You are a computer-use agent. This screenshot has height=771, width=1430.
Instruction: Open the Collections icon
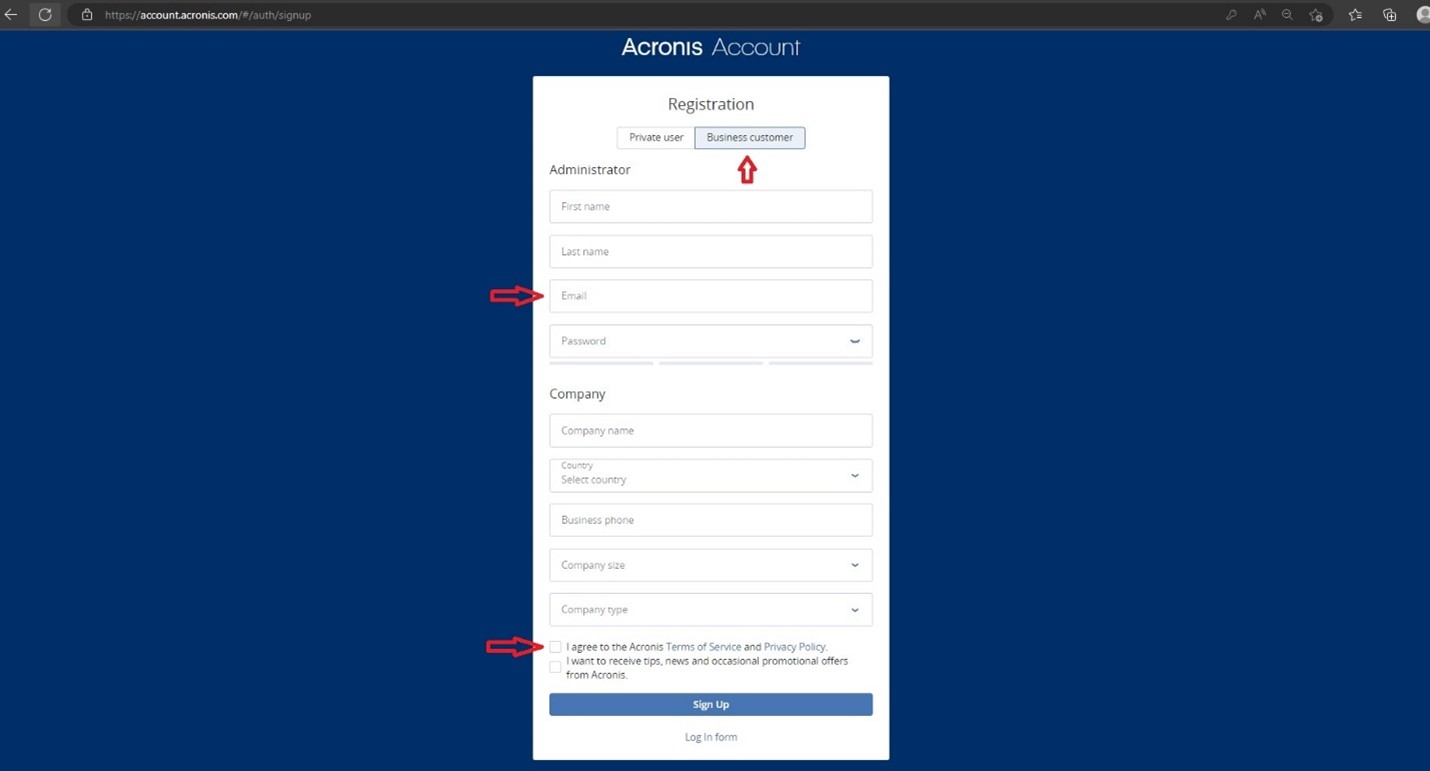1389,15
